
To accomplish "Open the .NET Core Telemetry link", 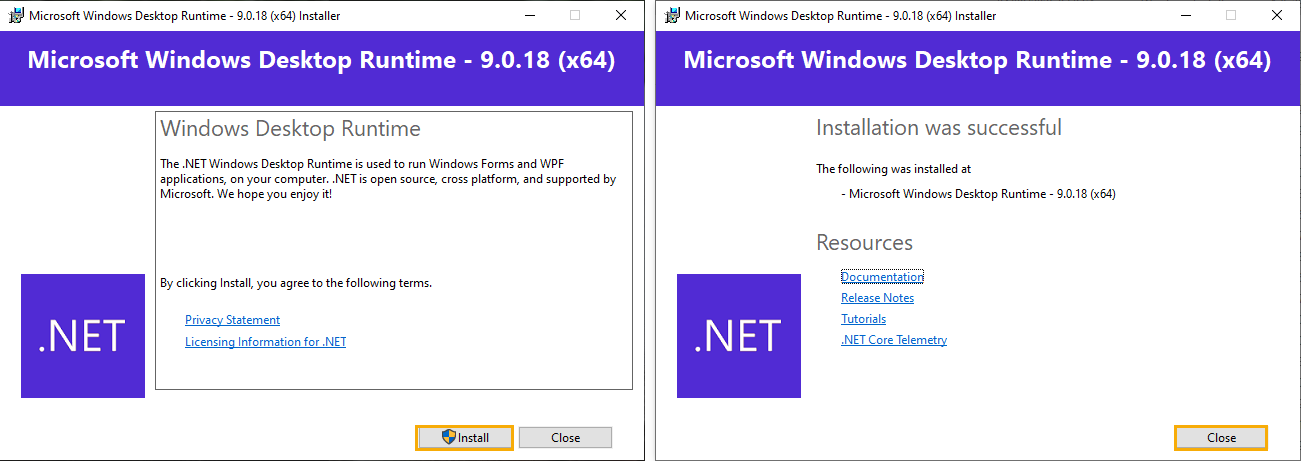I will click(x=894, y=340).
